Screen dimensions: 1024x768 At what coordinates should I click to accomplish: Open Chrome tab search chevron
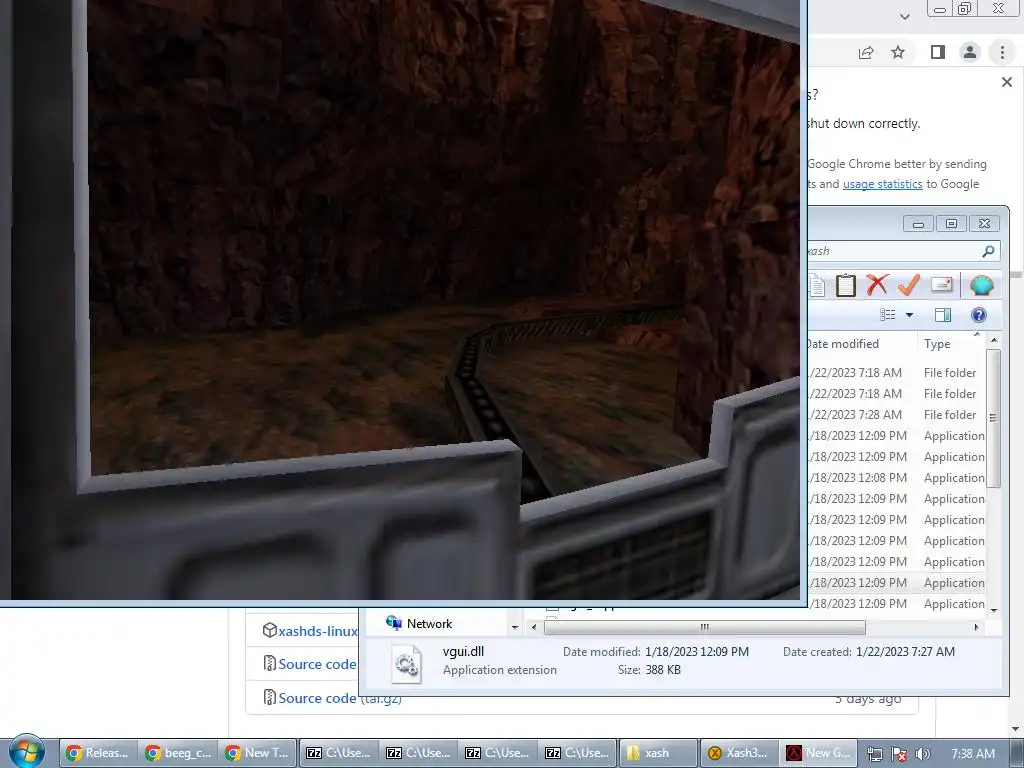(904, 17)
